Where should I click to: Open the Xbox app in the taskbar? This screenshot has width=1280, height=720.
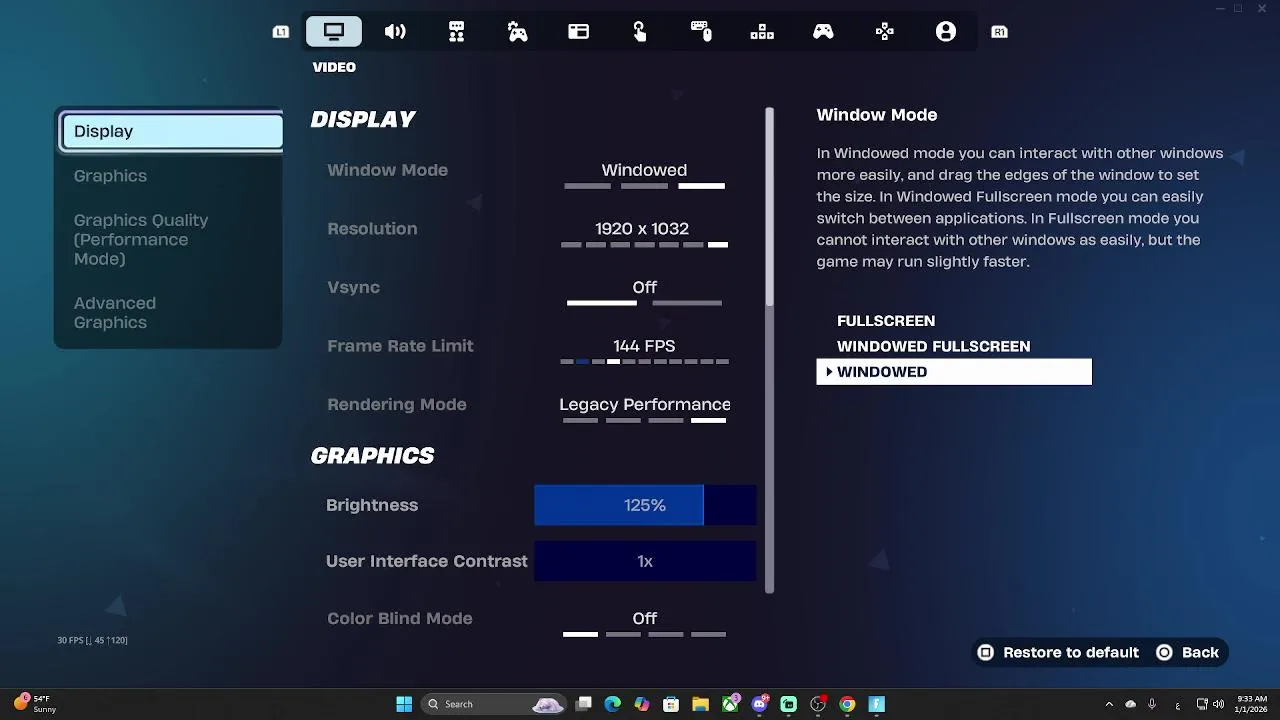pyautogui.click(x=730, y=704)
